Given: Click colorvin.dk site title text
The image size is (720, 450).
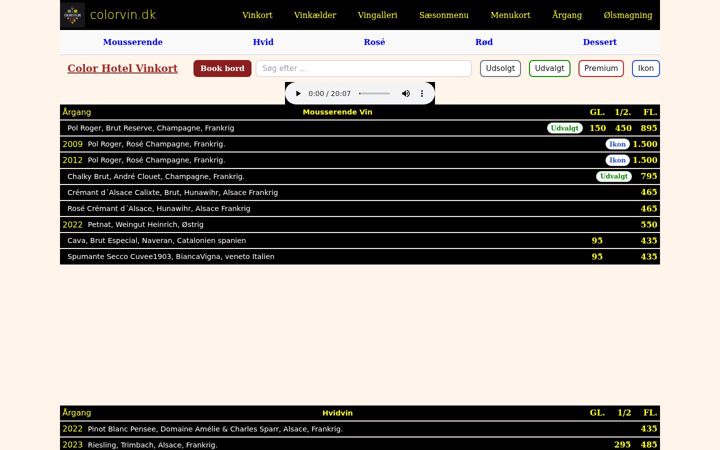Looking at the screenshot, I should pyautogui.click(x=123, y=15).
